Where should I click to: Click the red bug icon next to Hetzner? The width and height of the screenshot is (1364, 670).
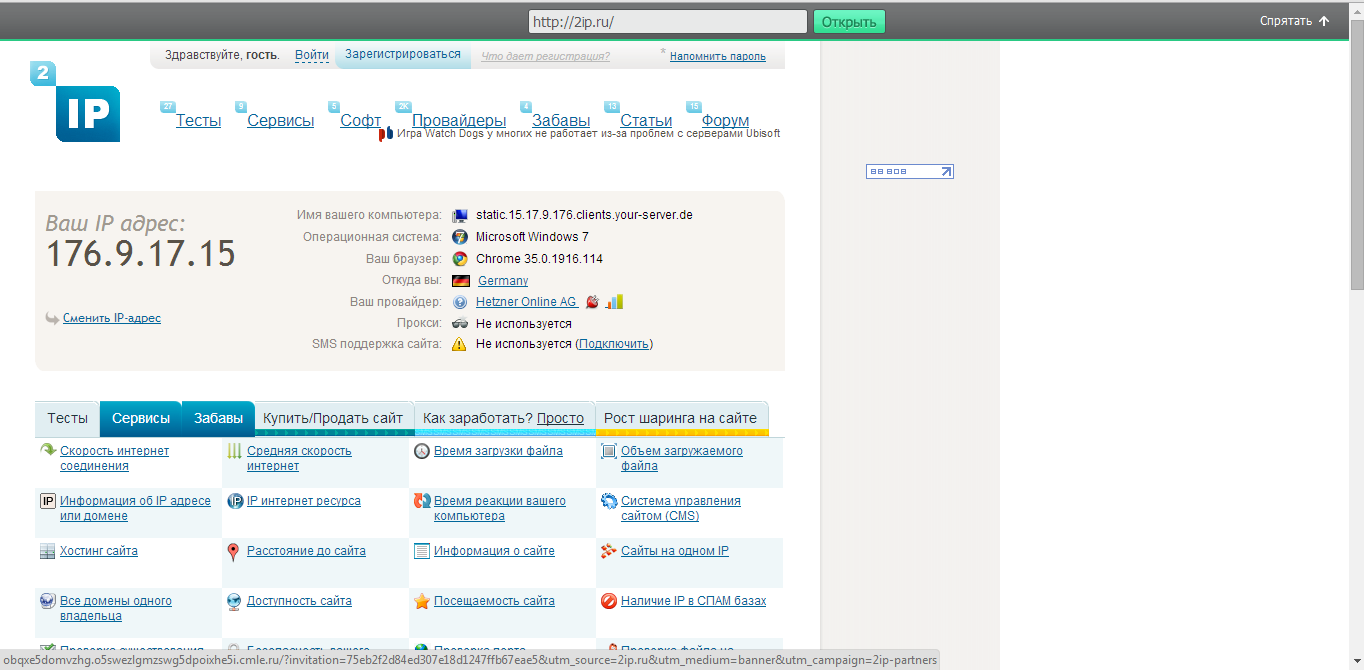pyautogui.click(x=592, y=302)
